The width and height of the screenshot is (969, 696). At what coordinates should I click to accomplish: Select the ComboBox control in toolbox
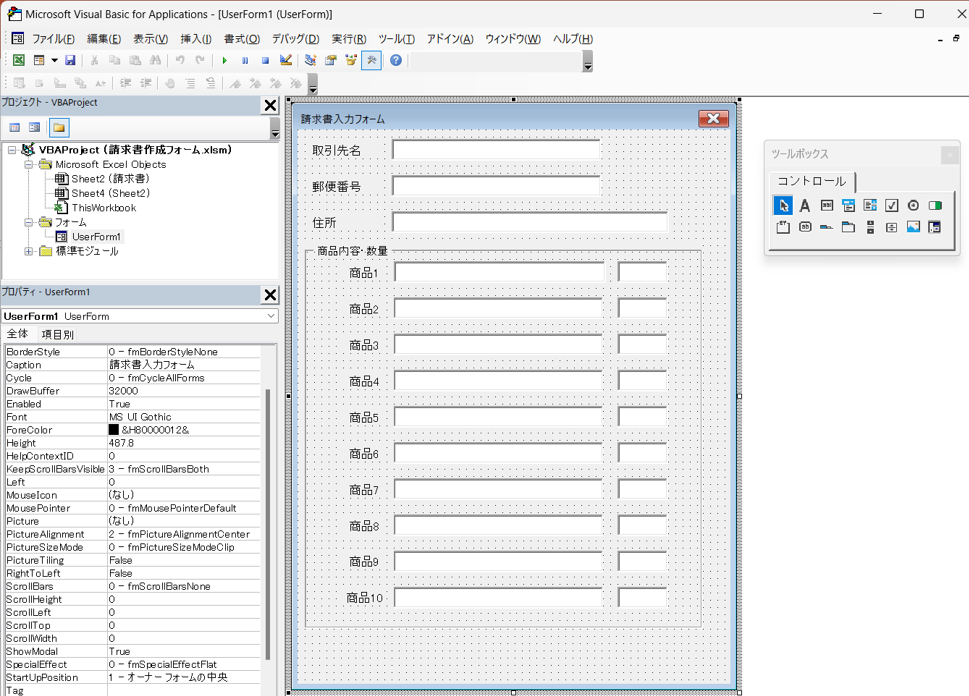(848, 206)
